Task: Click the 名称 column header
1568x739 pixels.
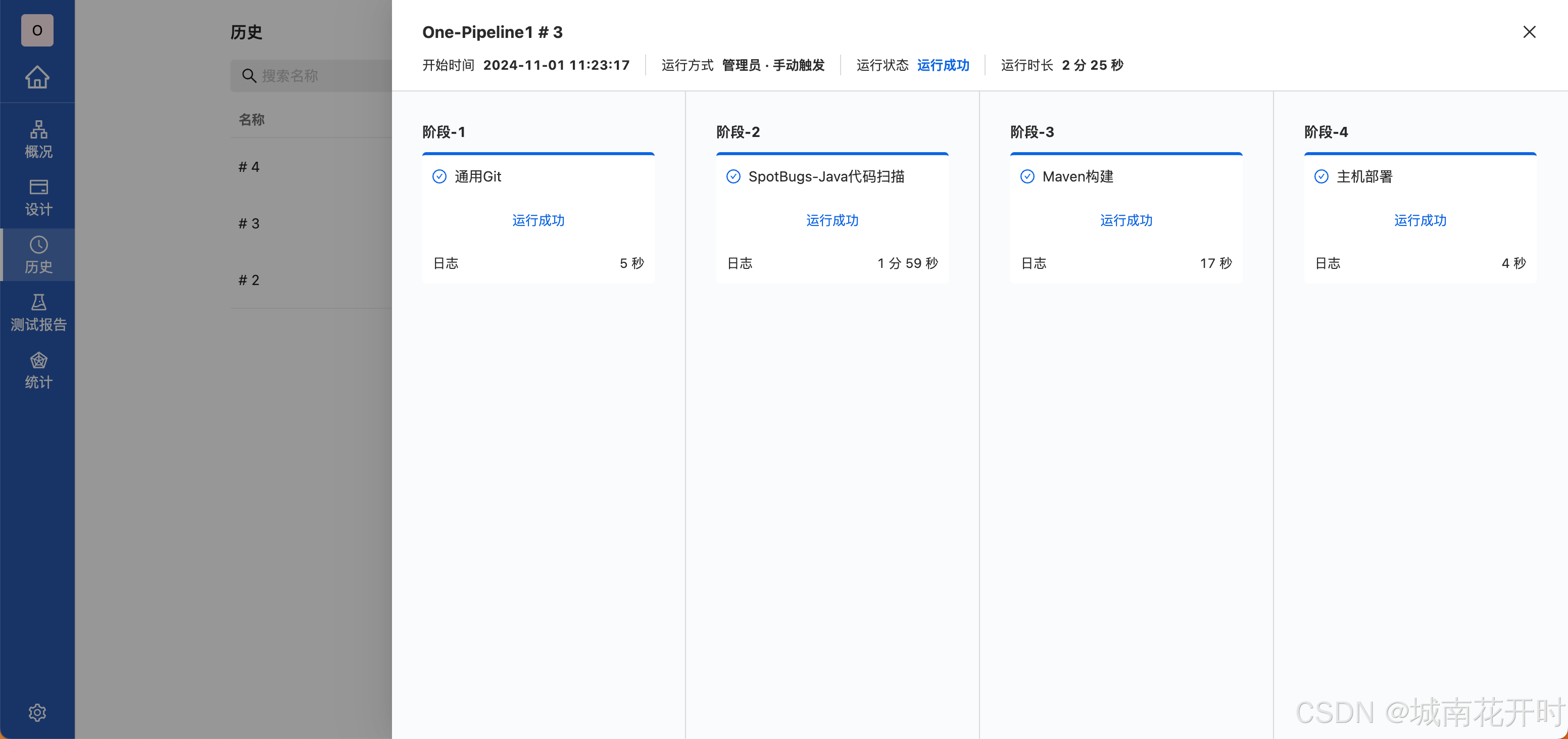Action: [252, 120]
